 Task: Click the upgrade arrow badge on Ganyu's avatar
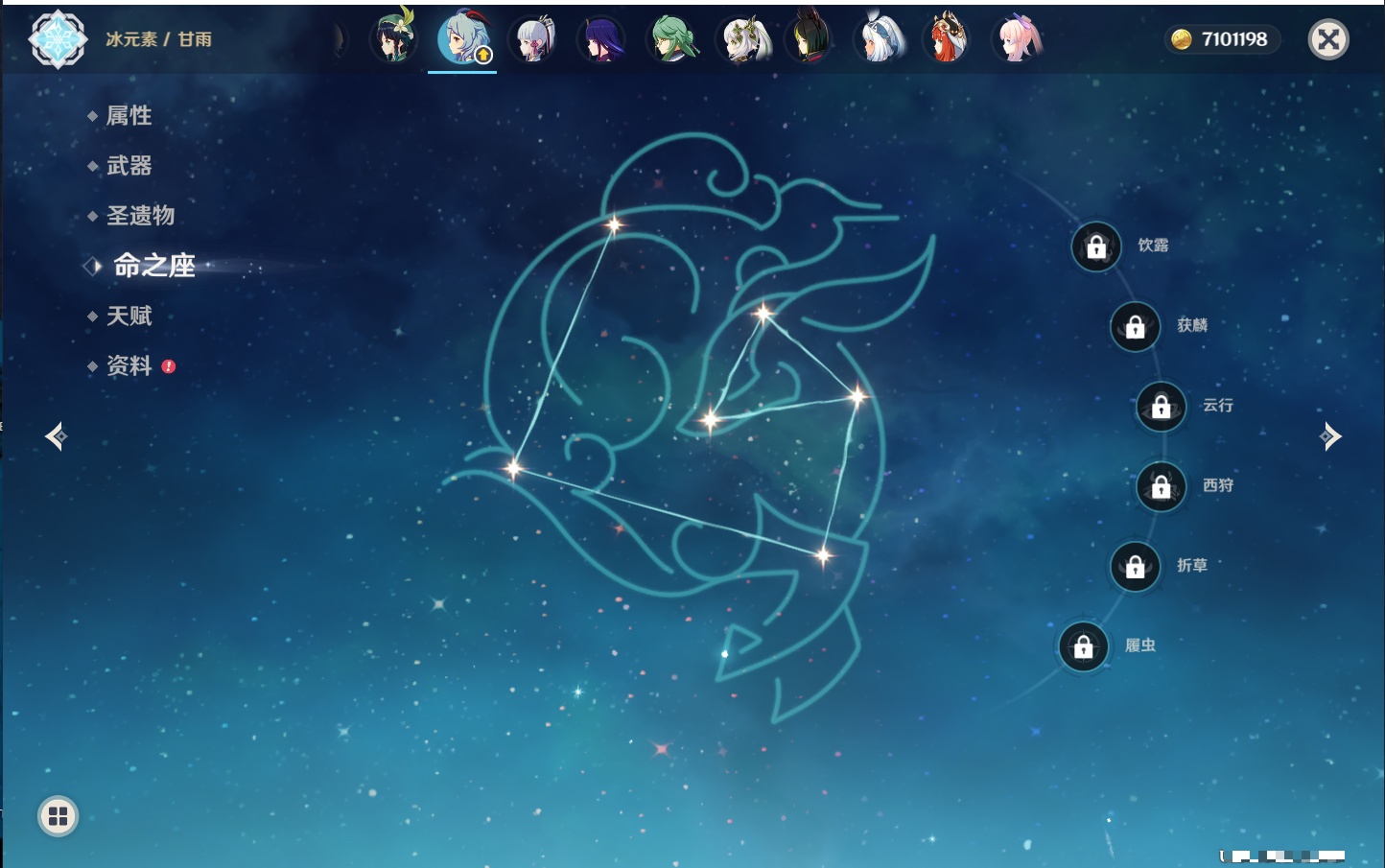coord(483,55)
